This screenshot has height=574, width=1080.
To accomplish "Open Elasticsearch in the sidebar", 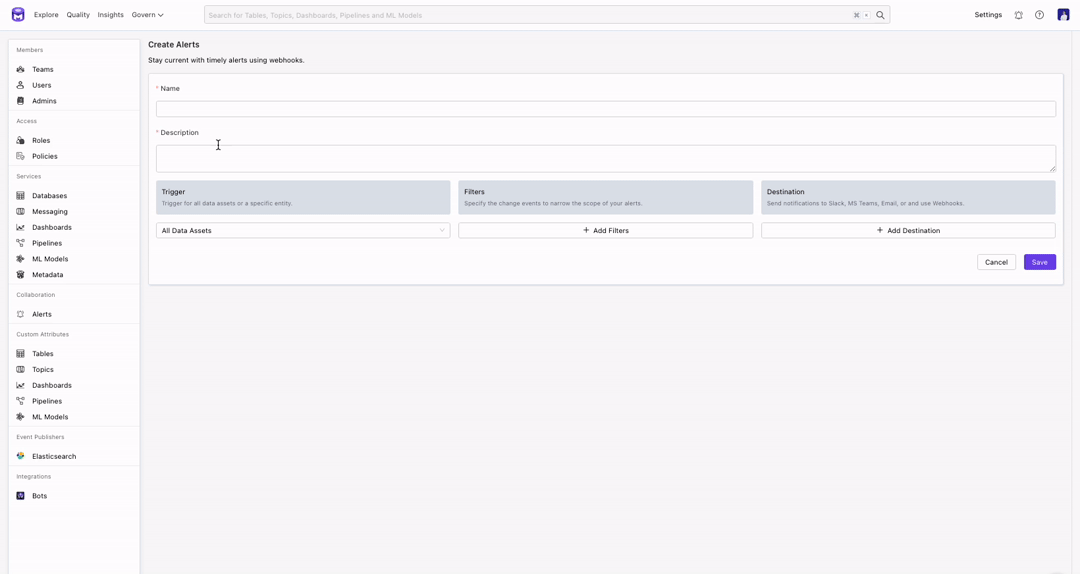I will 53,456.
